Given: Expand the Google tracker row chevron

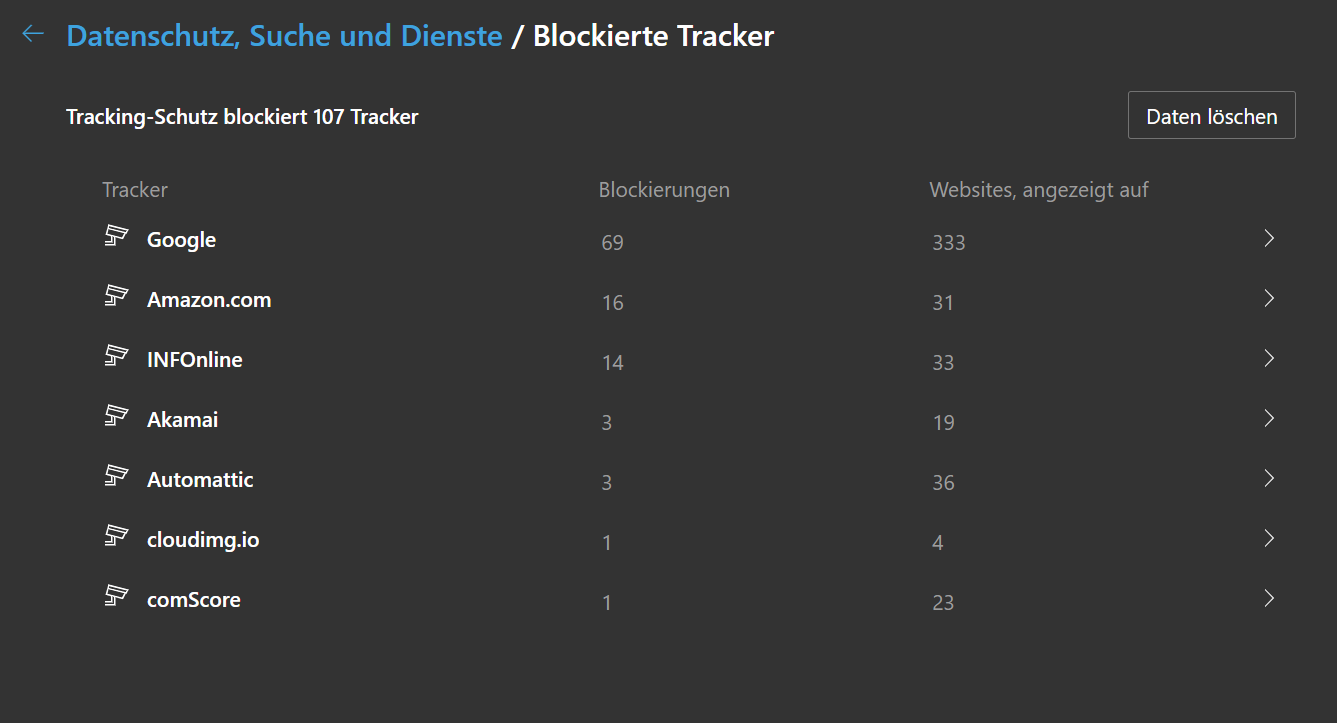Looking at the screenshot, I should point(1269,238).
